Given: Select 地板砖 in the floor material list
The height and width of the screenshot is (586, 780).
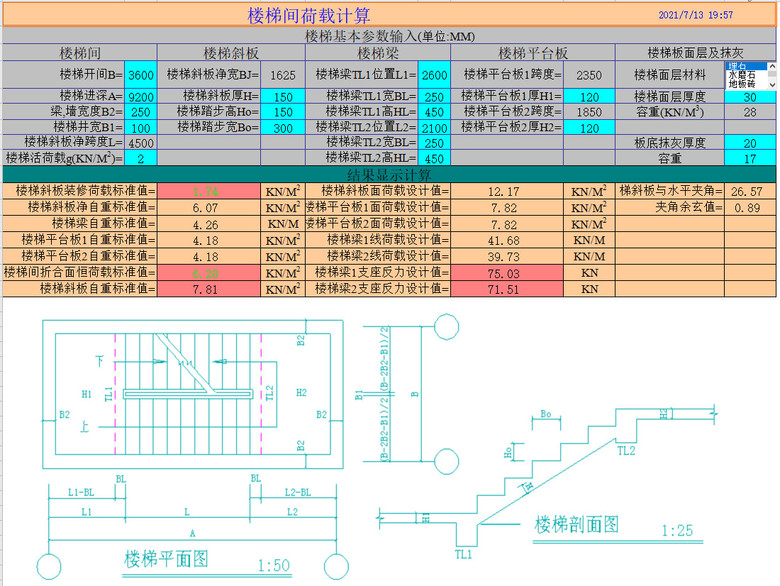Looking at the screenshot, I should (x=742, y=84).
